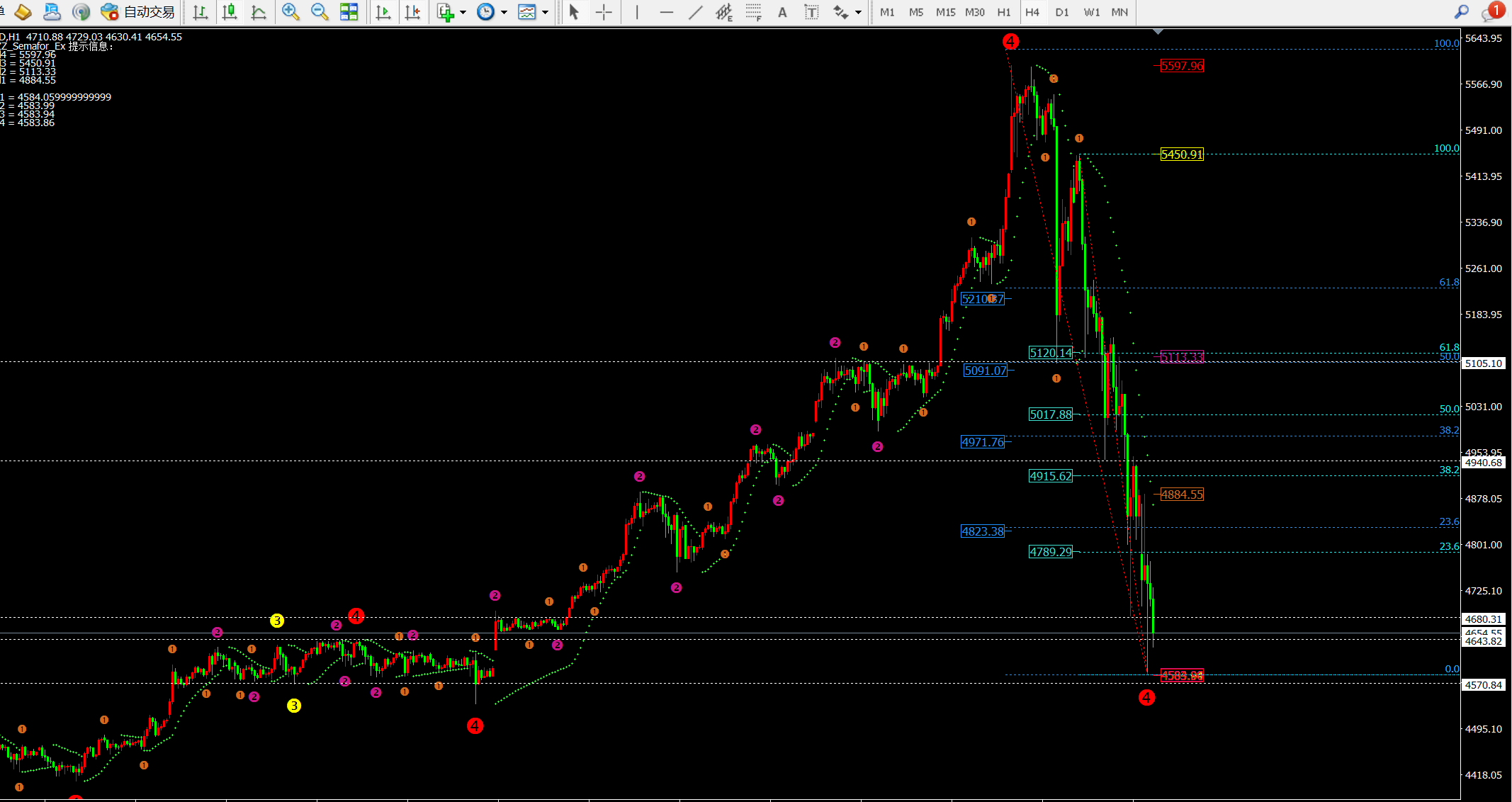Select the crosshair cursor tool

pos(604,12)
